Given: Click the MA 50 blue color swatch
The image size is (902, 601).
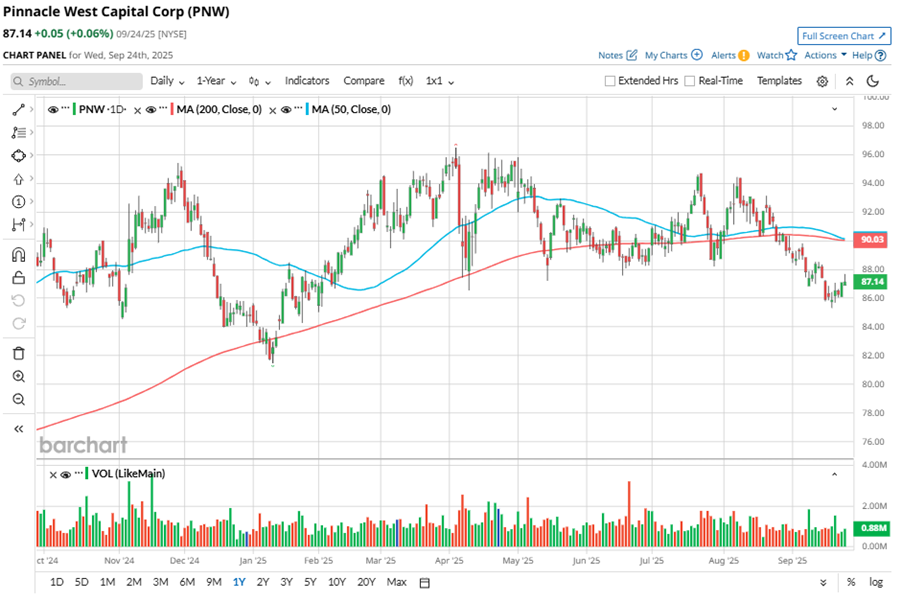Looking at the screenshot, I should tap(308, 109).
